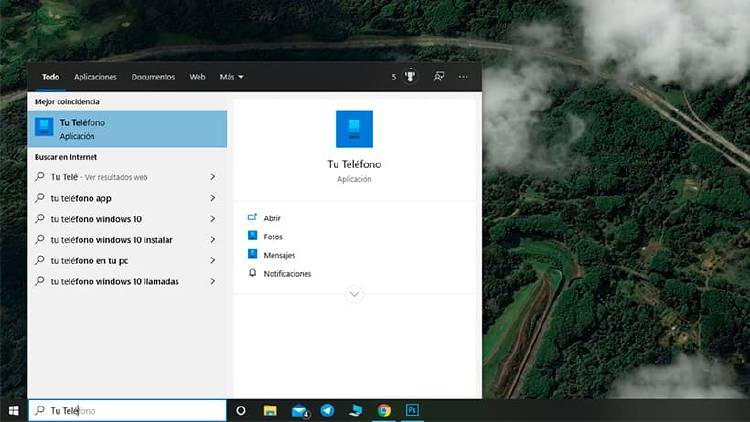
Task: Open Photoshop from the taskbar
Action: (x=412, y=410)
